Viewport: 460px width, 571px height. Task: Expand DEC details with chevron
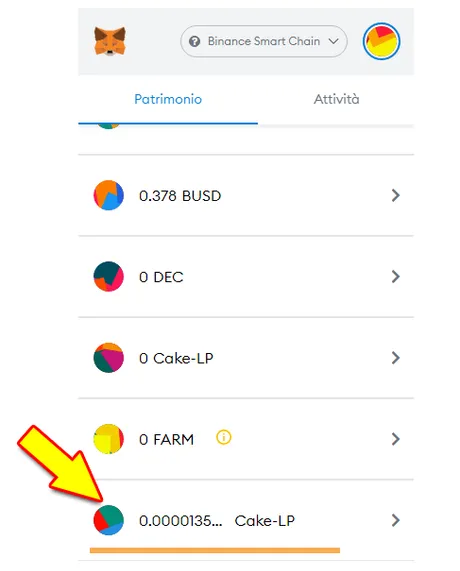coord(396,277)
